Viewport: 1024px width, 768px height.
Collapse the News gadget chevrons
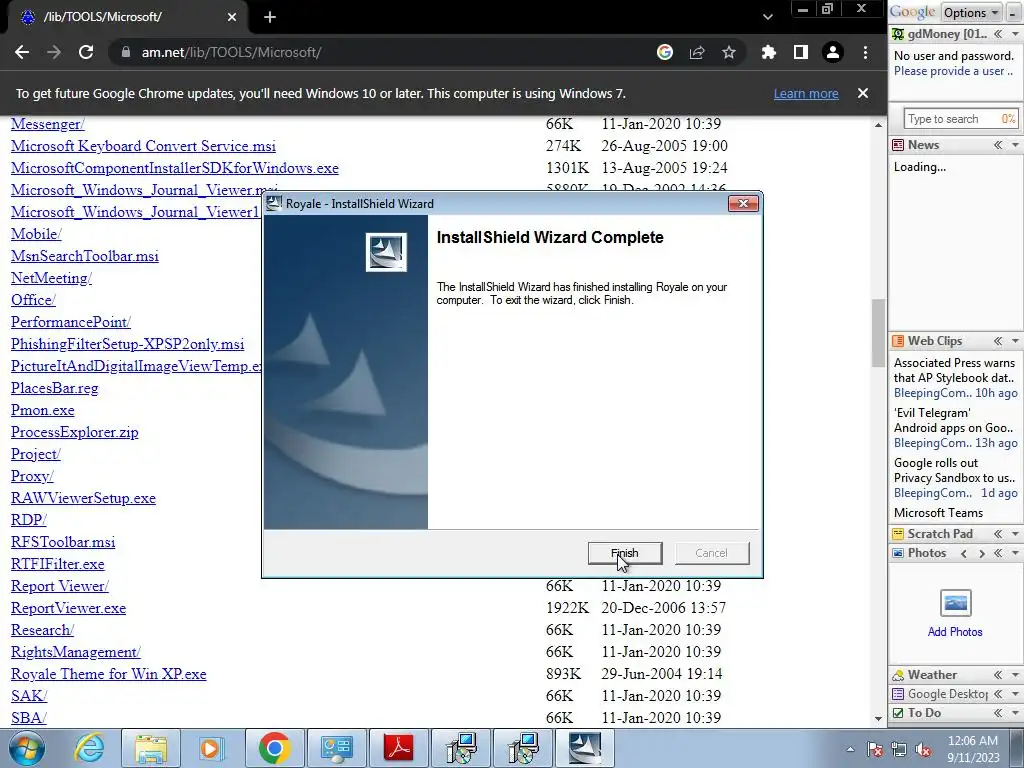(x=998, y=145)
